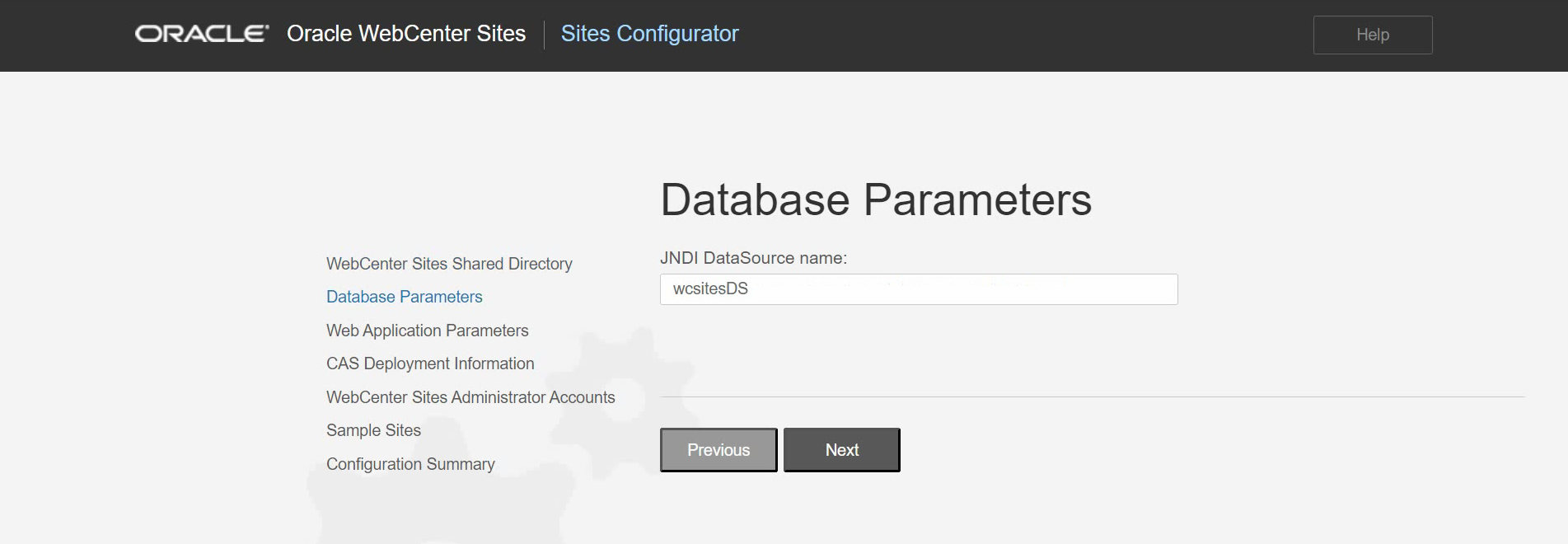Viewport: 1568px width, 544px height.
Task: Open CAS Deployment Information step
Action: (x=429, y=363)
